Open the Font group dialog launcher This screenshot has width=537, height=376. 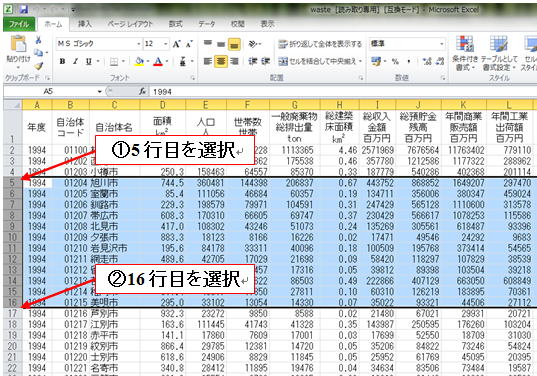(x=193, y=78)
